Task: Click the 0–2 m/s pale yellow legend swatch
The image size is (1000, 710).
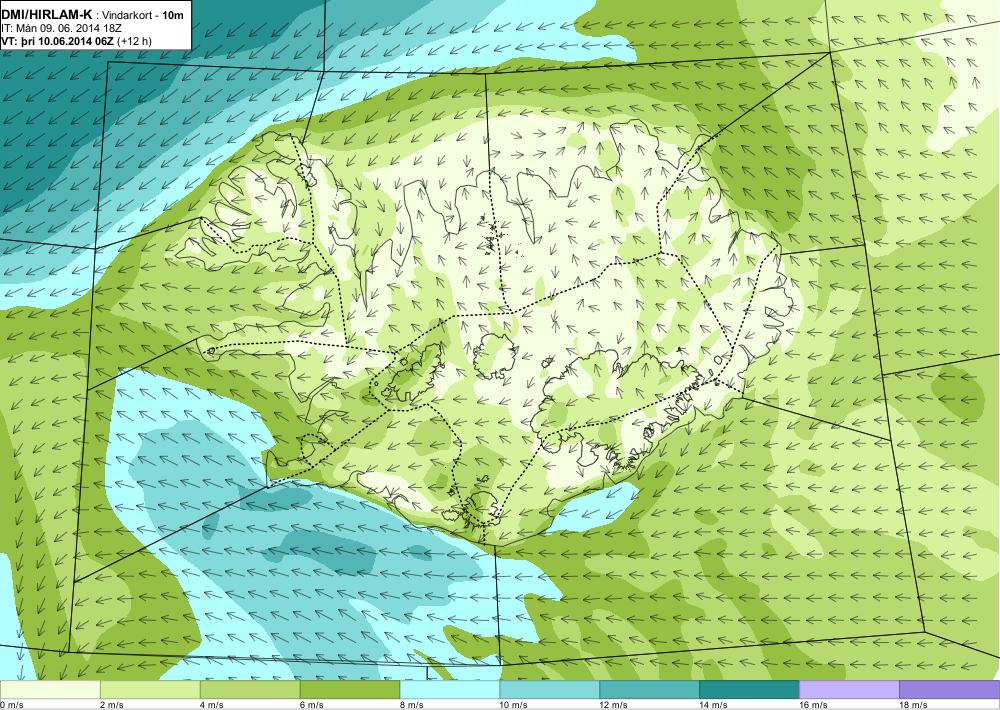Action: click(50, 690)
